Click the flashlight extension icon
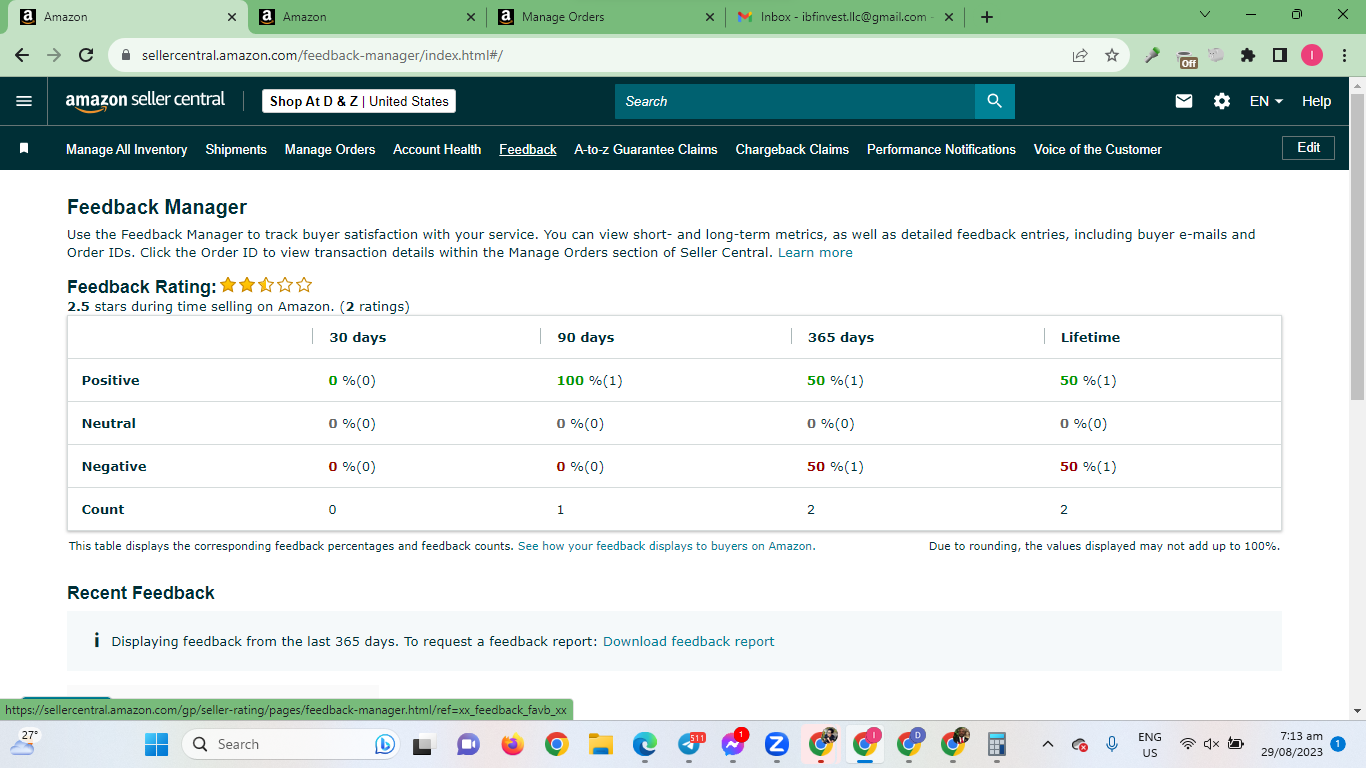 coord(1153,56)
